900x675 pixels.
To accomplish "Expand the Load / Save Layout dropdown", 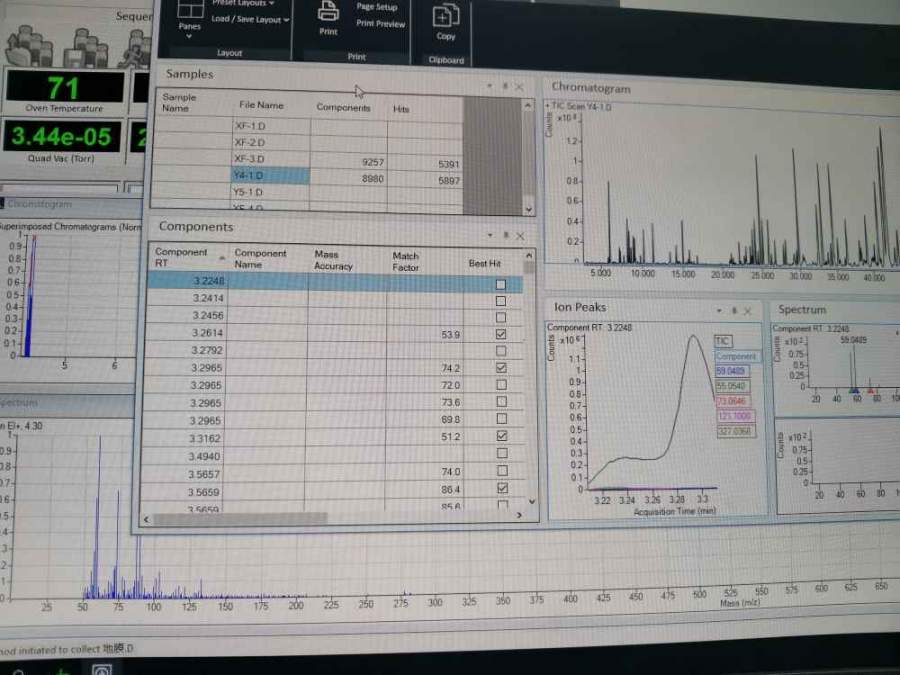I will click(x=249, y=20).
